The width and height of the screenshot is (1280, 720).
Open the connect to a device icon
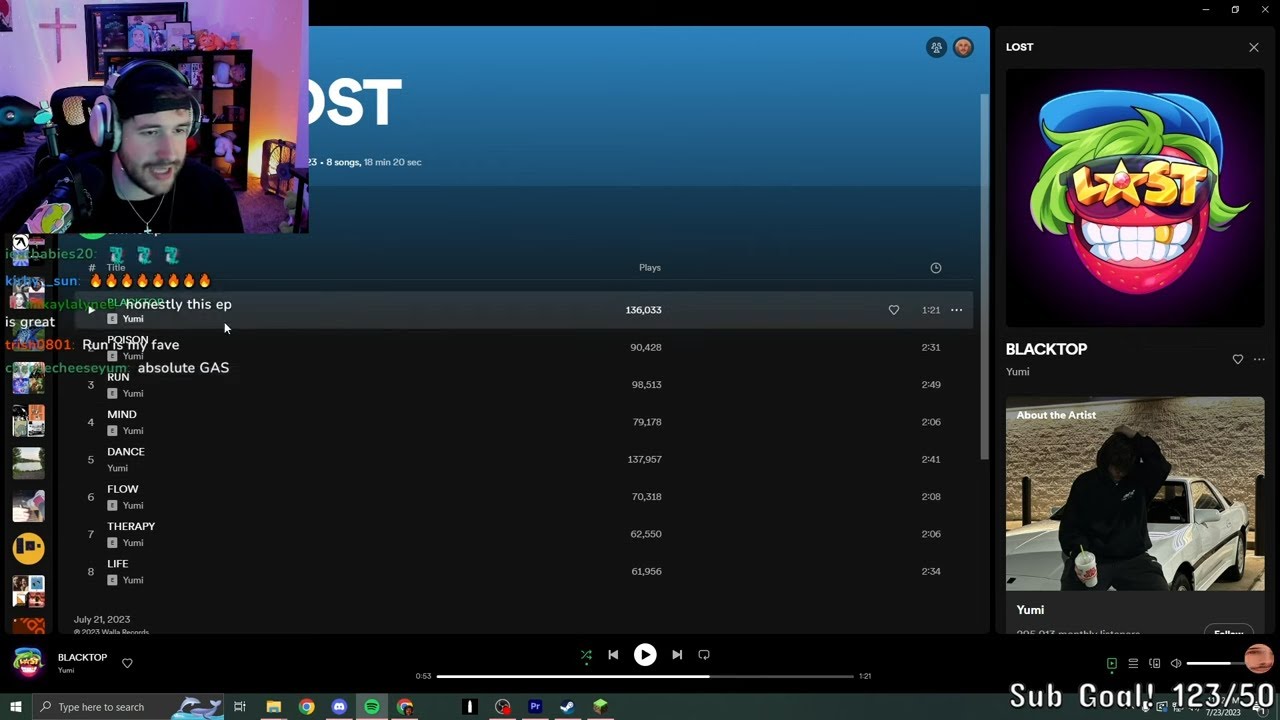(1154, 663)
